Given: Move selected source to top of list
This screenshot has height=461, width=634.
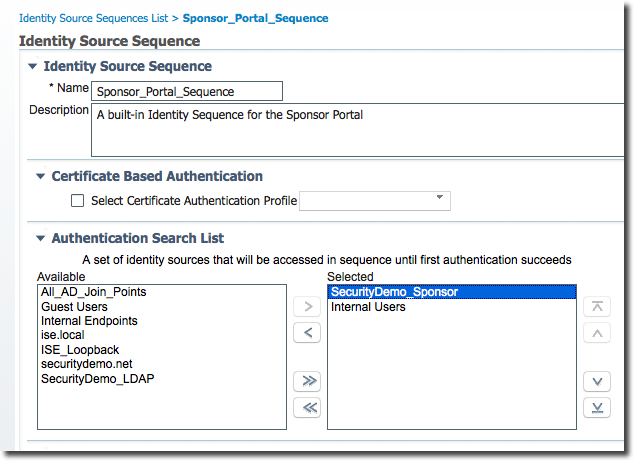Looking at the screenshot, I should [x=596, y=306].
